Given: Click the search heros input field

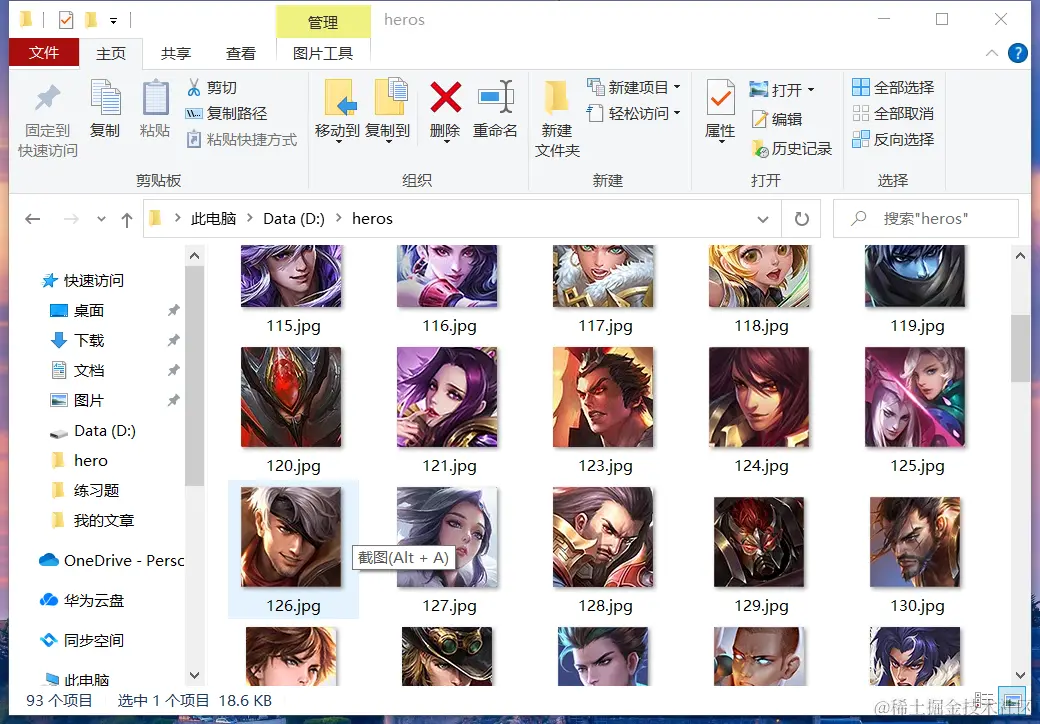Looking at the screenshot, I should coord(926,219).
